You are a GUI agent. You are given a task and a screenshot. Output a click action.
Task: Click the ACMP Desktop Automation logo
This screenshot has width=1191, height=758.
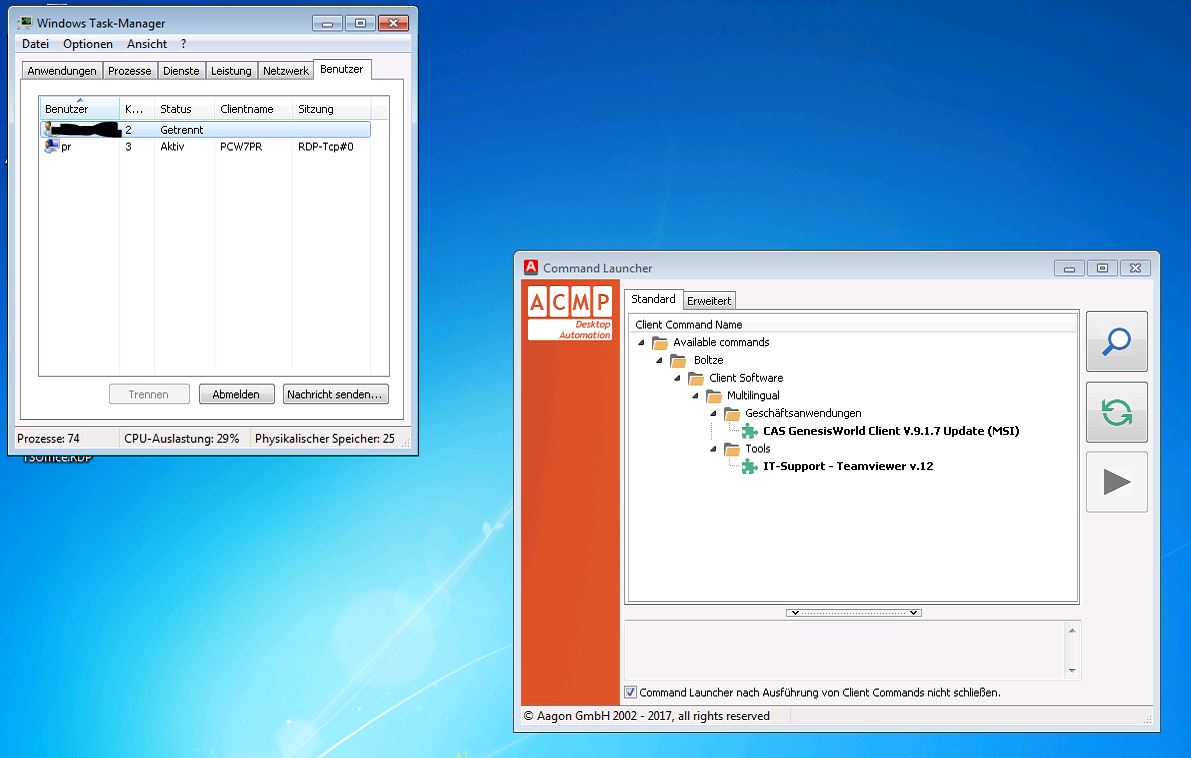click(570, 313)
